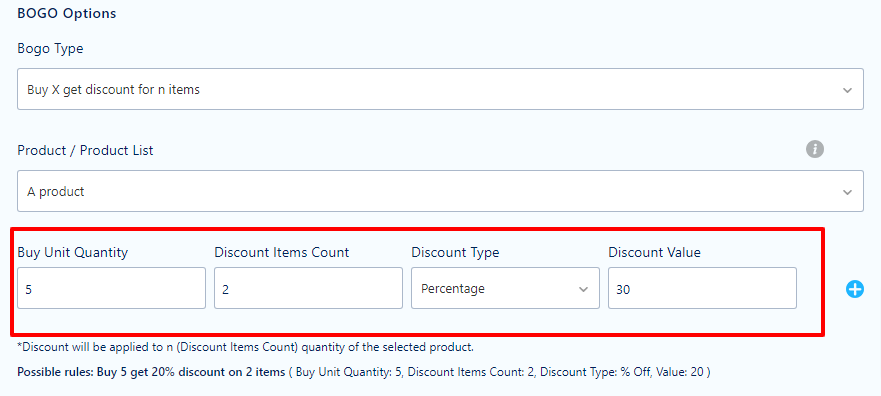
Task: Click the blue plus add-row icon
Action: coord(855,289)
